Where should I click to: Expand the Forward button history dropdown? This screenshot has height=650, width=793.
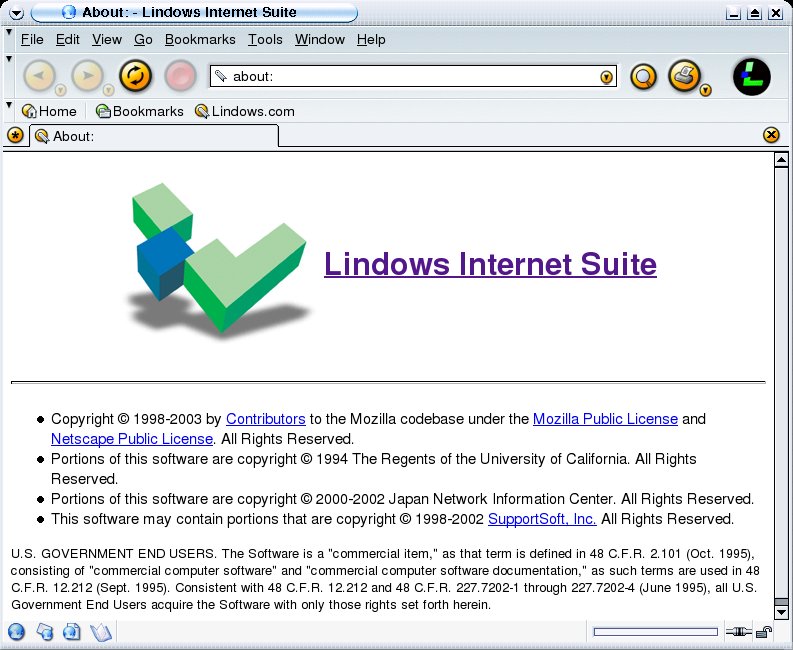tap(108, 91)
